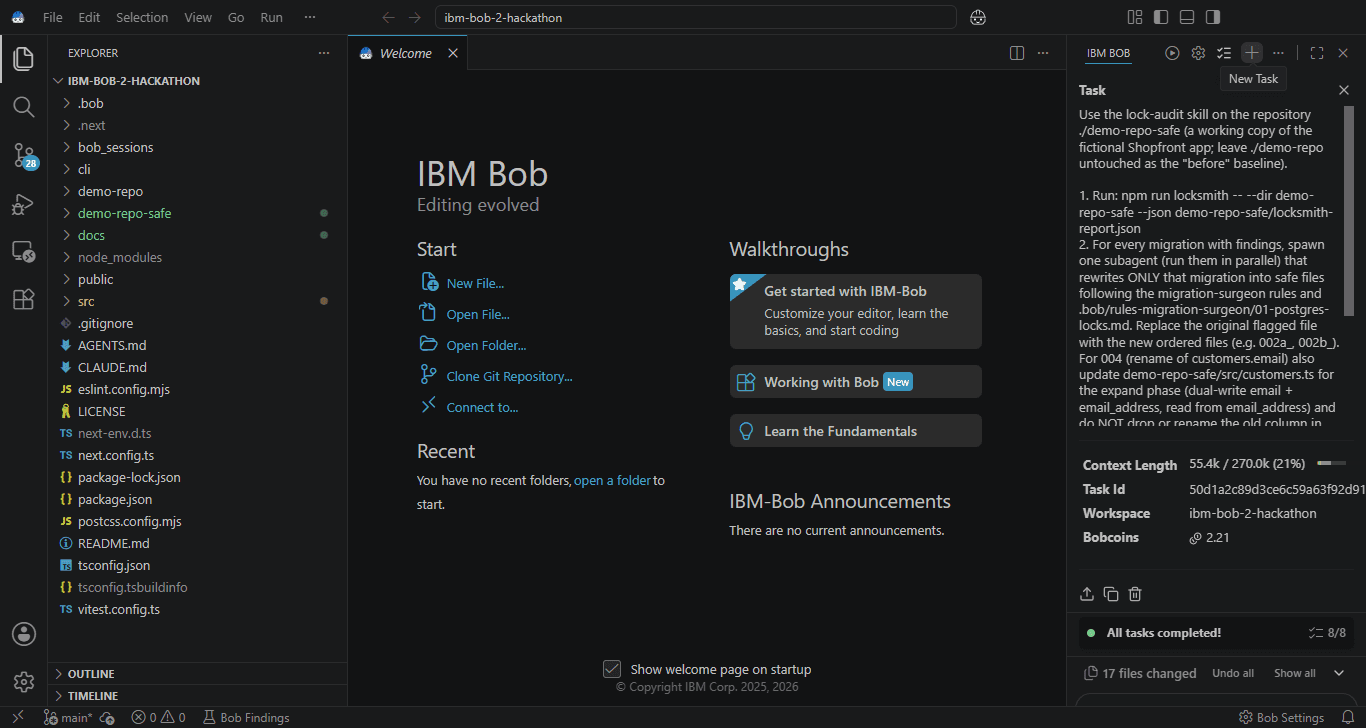Open remote window indicator in status bar
This screenshot has height=728, width=1366.
(17, 717)
